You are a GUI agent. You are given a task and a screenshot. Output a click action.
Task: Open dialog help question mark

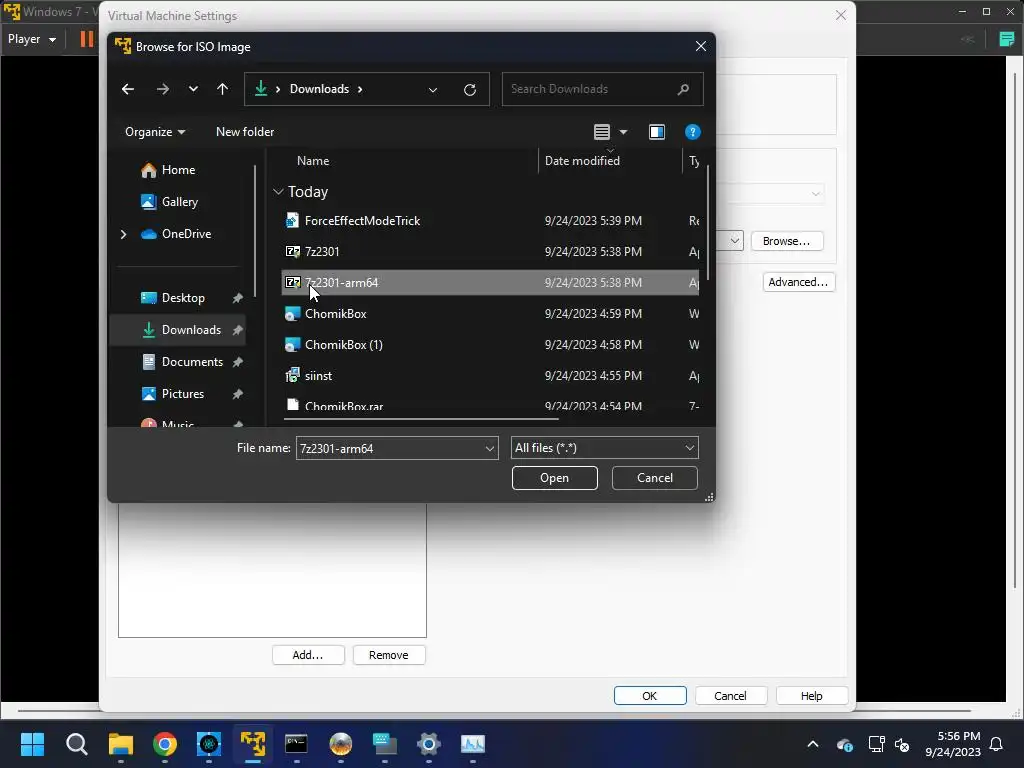coord(692,132)
